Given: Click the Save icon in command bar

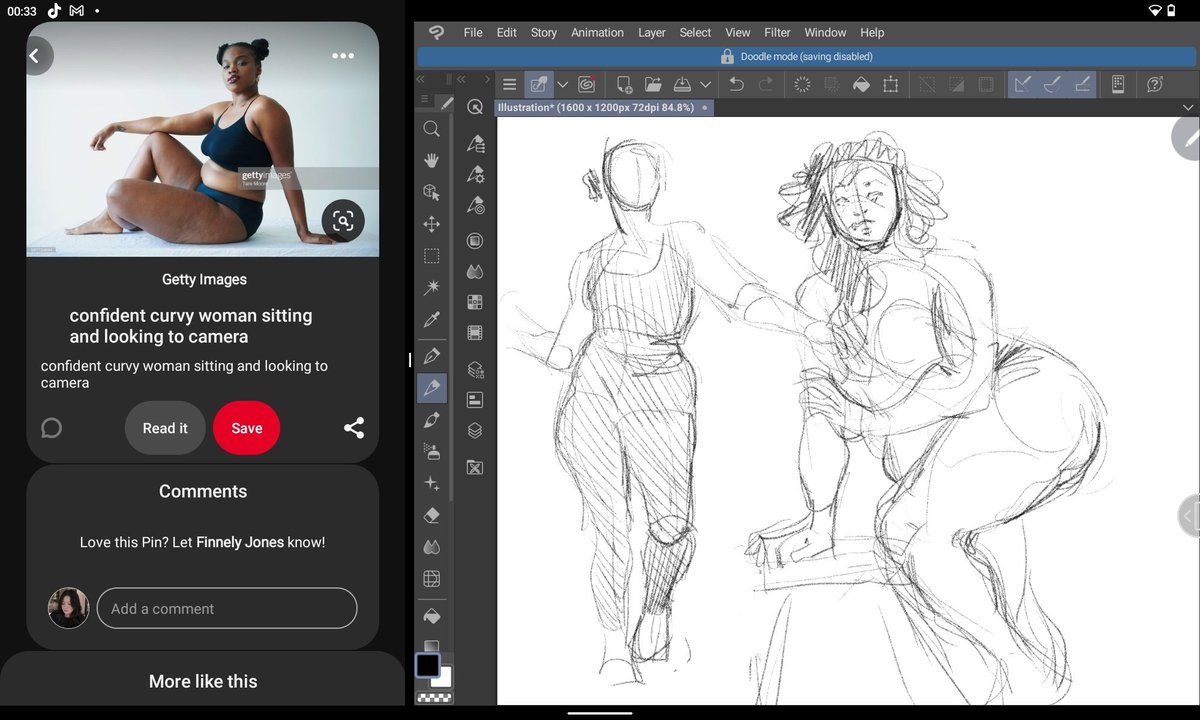Looking at the screenshot, I should pos(683,85).
